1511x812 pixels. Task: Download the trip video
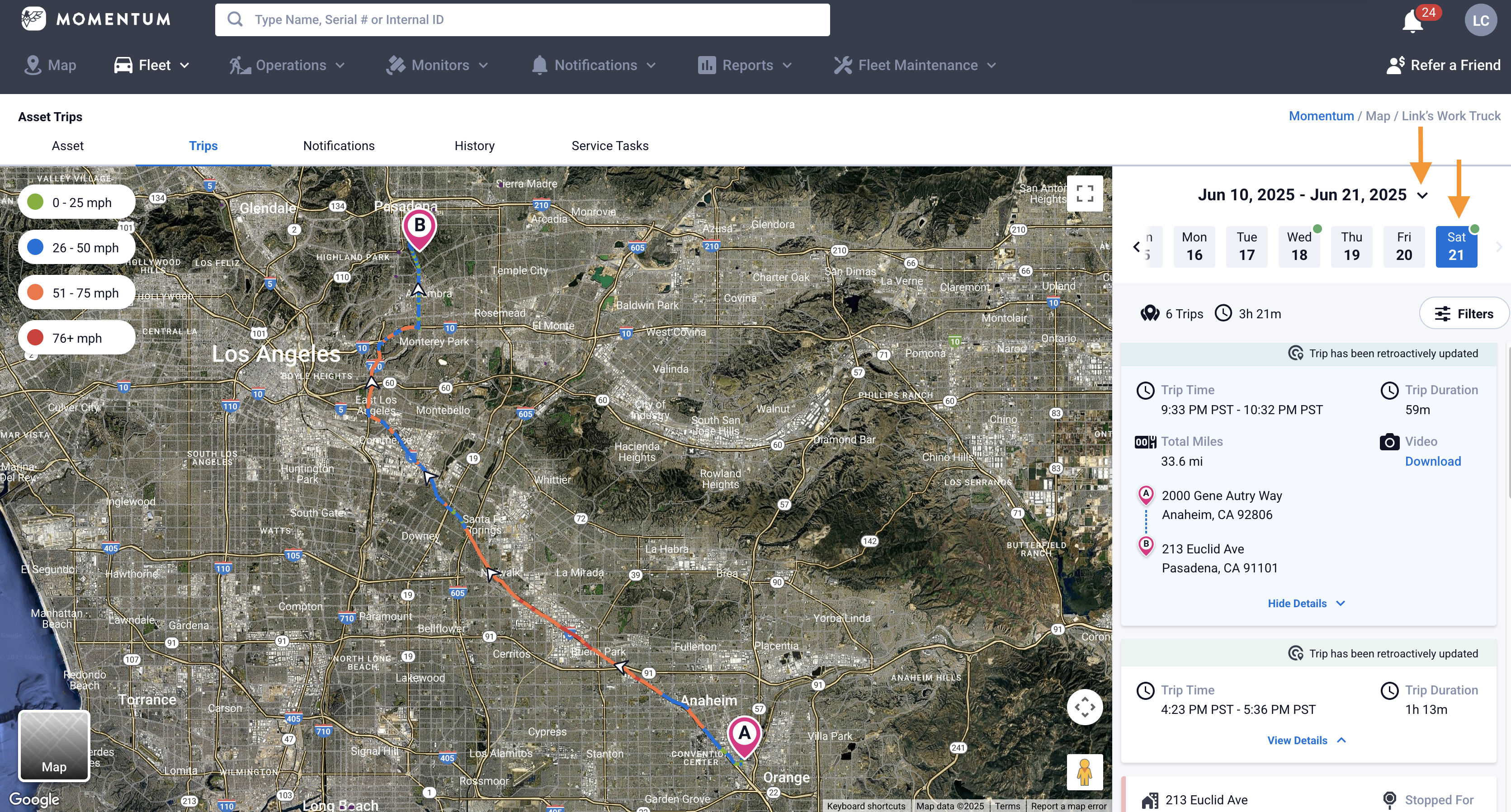[x=1432, y=461]
